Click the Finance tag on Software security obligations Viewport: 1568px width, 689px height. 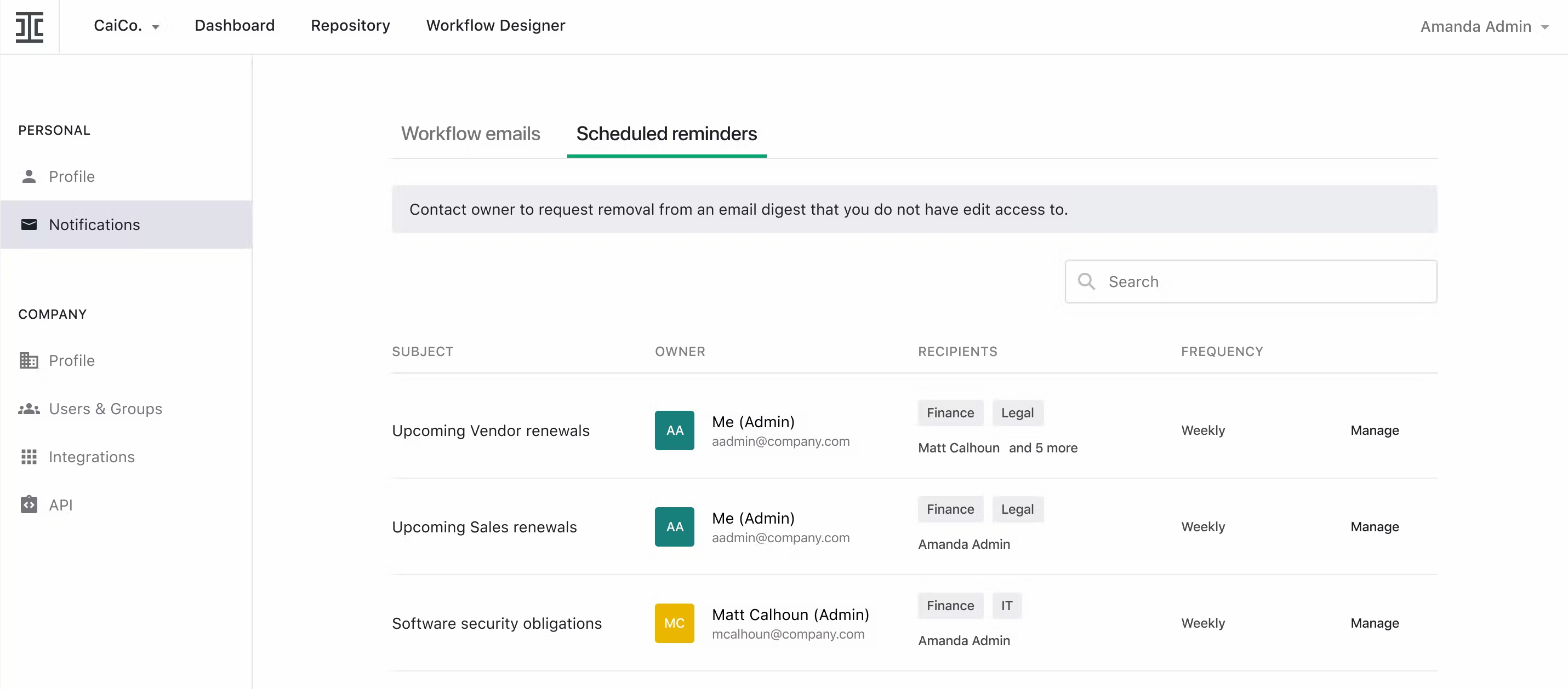(950, 606)
